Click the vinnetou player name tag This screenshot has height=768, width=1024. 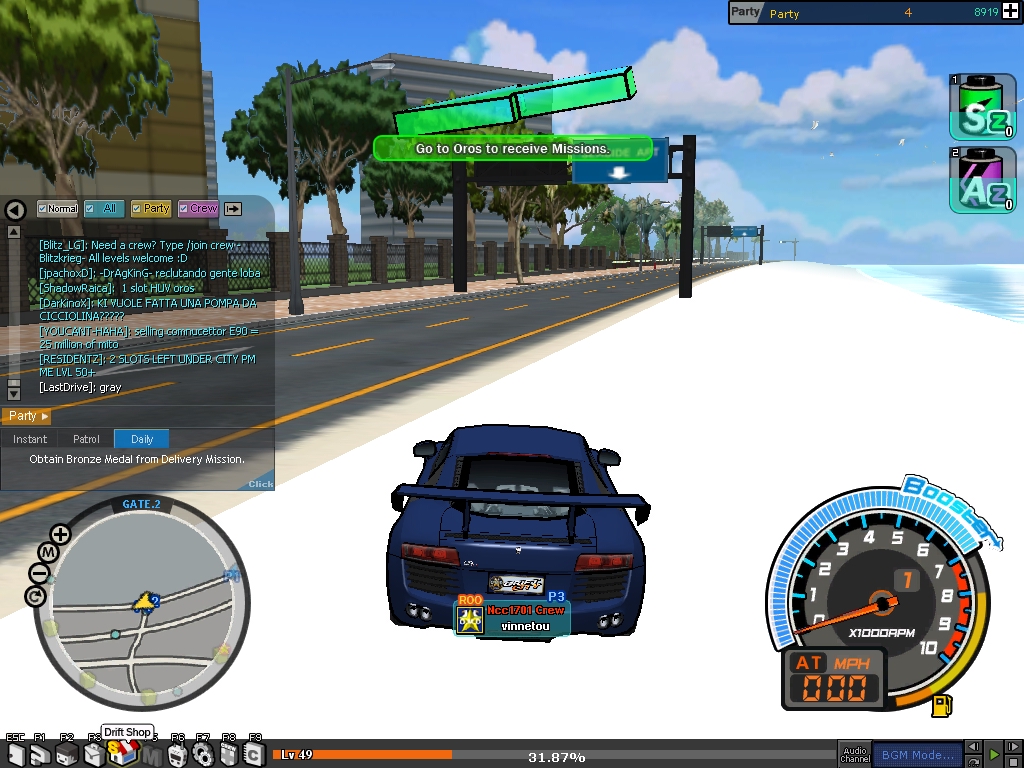click(525, 626)
